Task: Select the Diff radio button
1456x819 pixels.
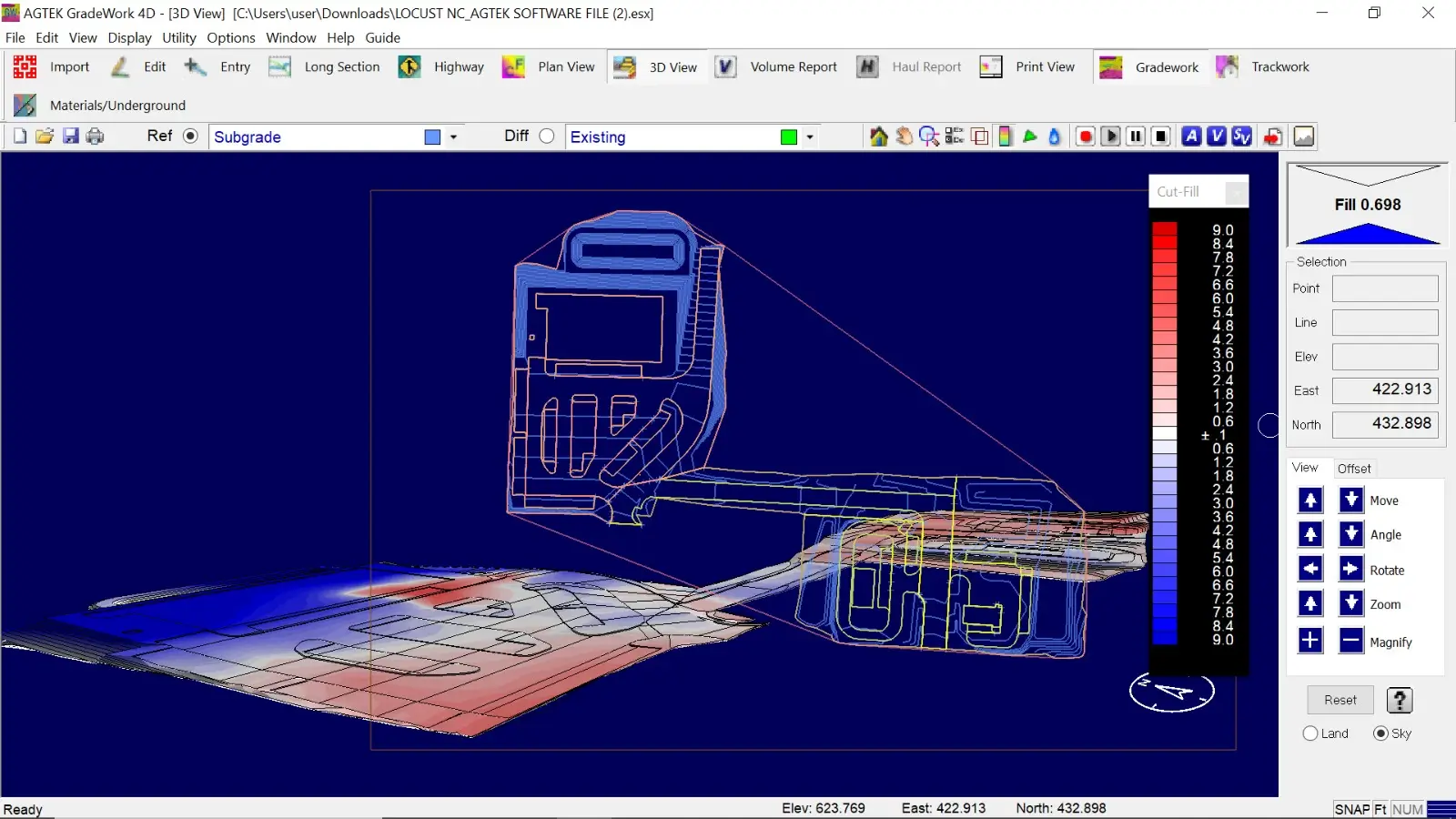Action: [x=546, y=136]
